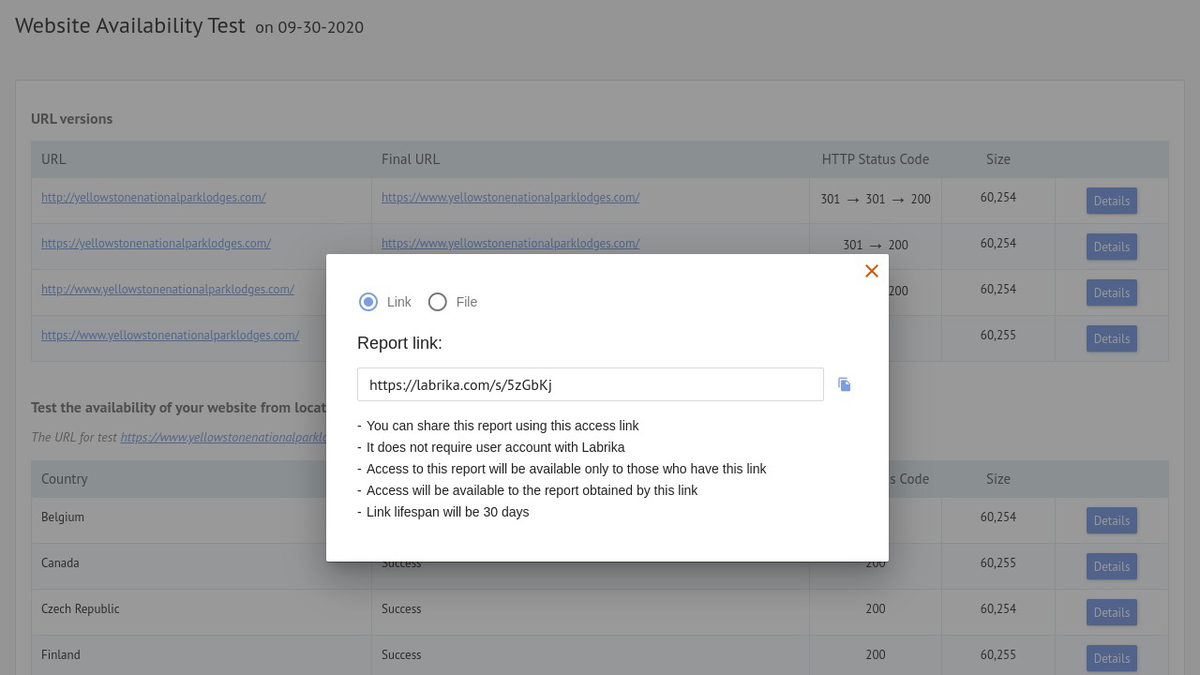This screenshot has height=675, width=1200.
Task: View Details for the Czech Republic row
Action: click(1111, 612)
